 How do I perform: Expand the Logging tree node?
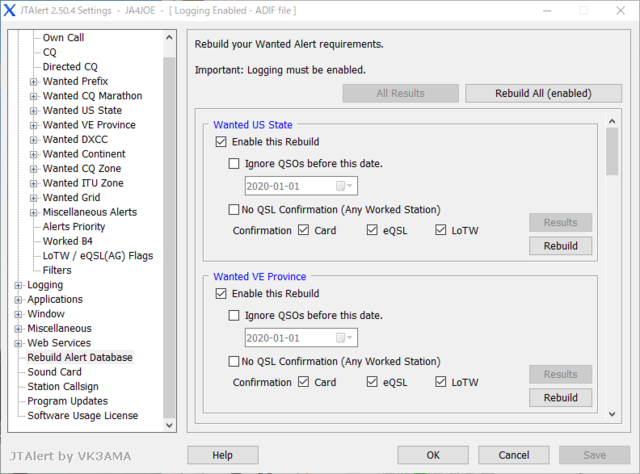pos(18,285)
